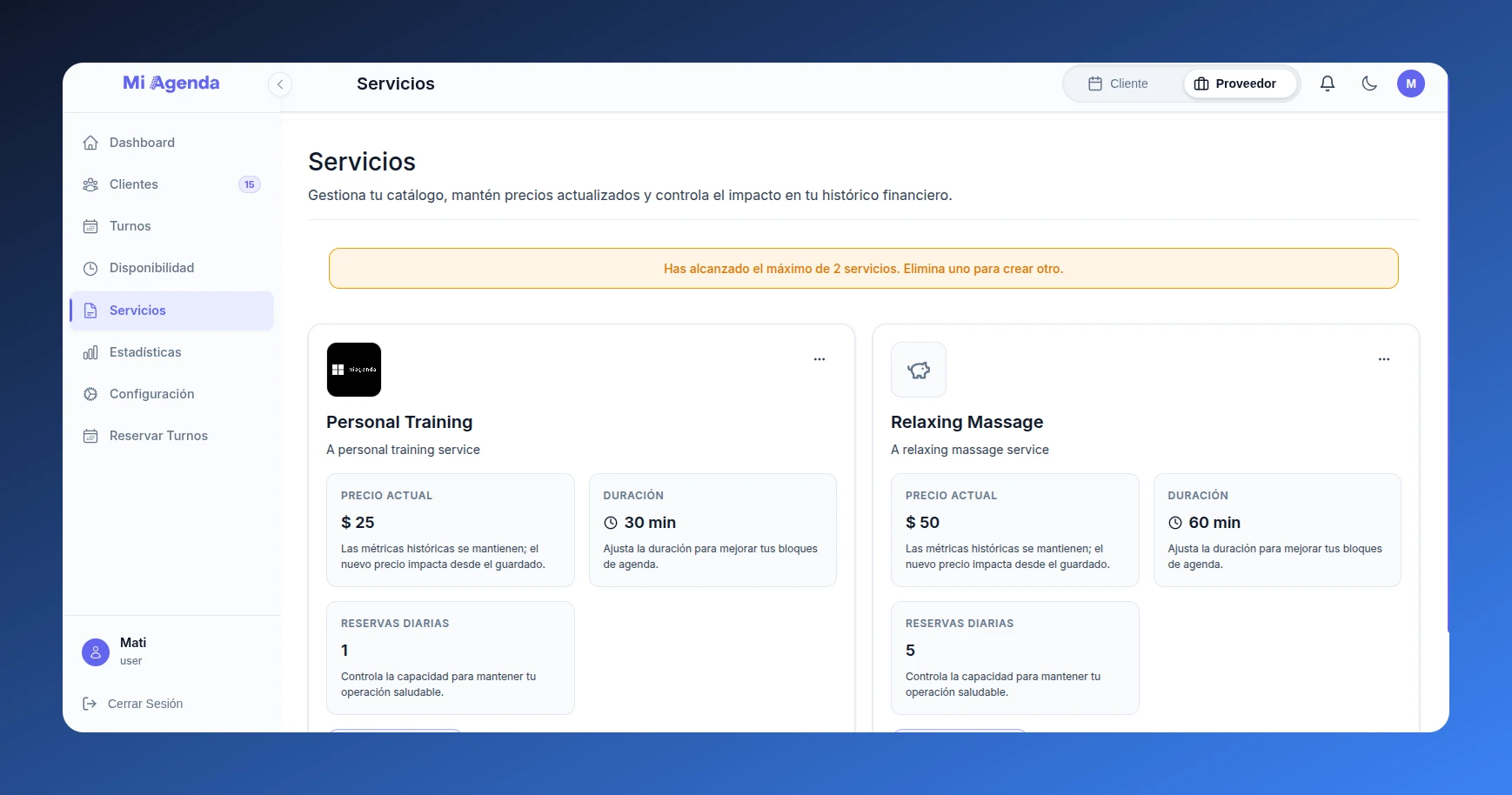Click the 60 min duration value
1512x795 pixels.
pyautogui.click(x=1214, y=523)
